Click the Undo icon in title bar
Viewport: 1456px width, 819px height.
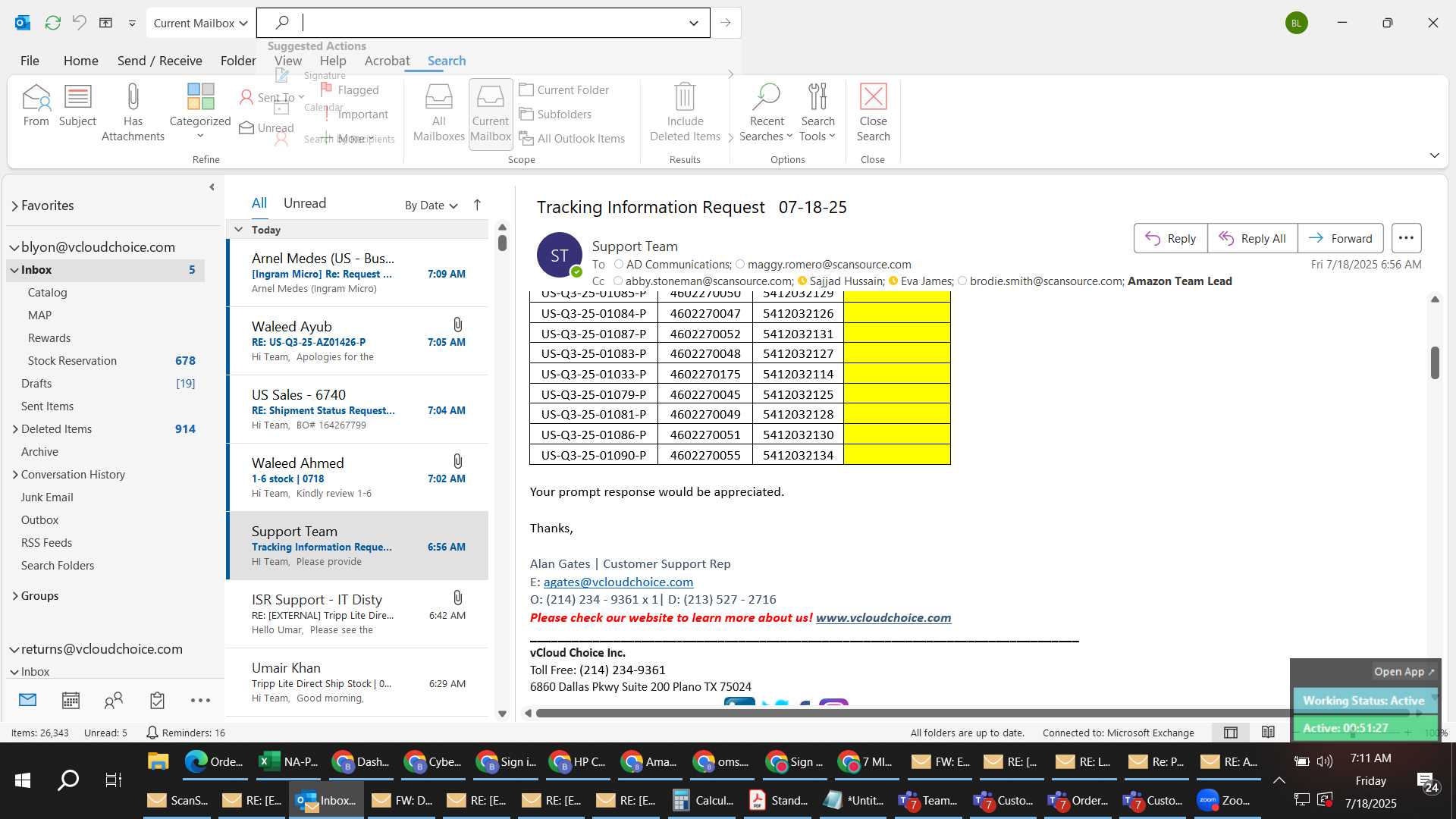coord(80,23)
